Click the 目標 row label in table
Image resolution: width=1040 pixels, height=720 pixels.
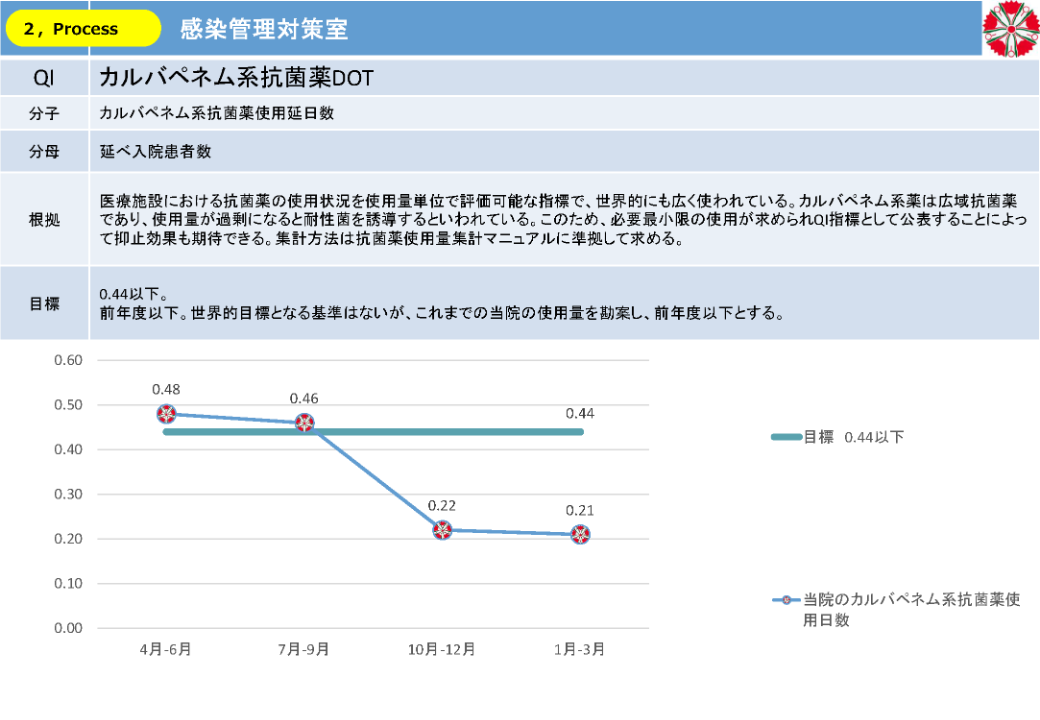pyautogui.click(x=44, y=303)
